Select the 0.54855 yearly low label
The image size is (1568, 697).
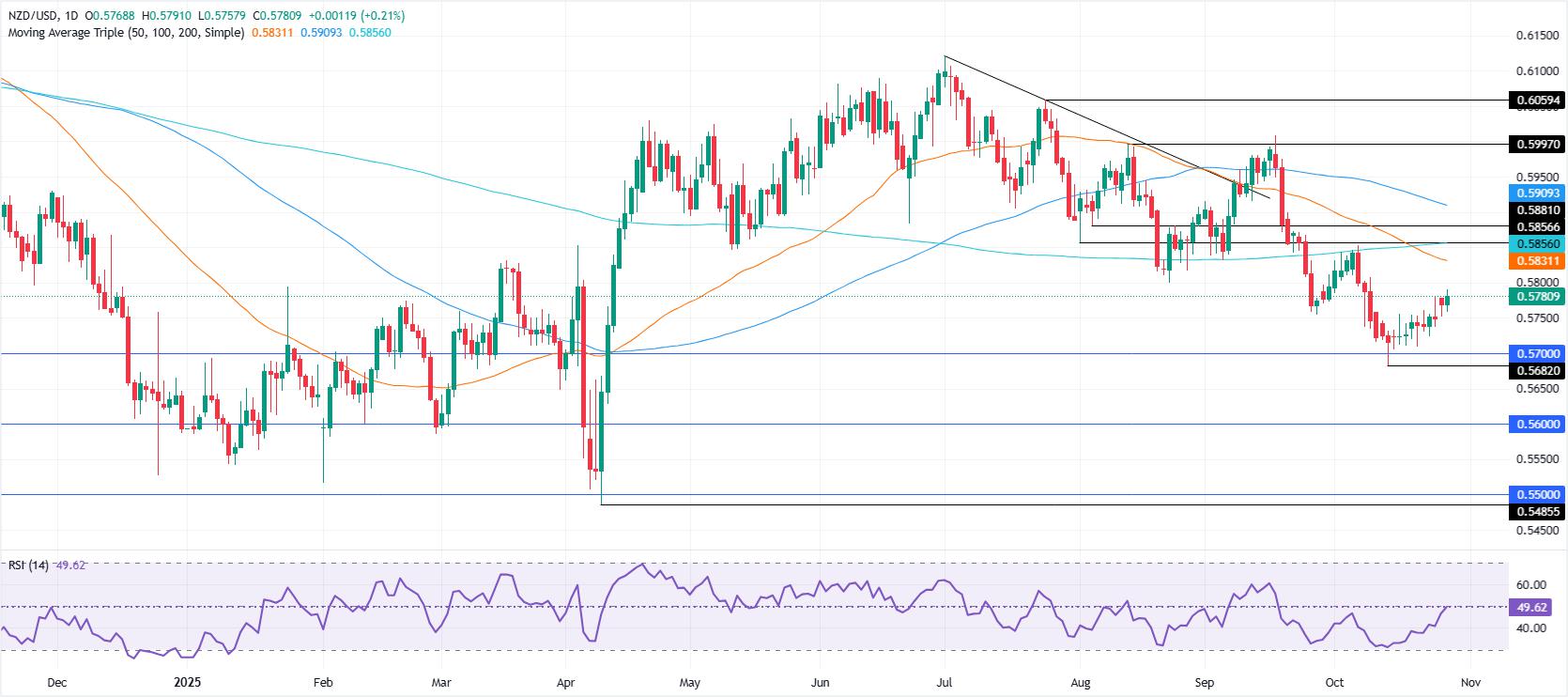pos(1536,510)
